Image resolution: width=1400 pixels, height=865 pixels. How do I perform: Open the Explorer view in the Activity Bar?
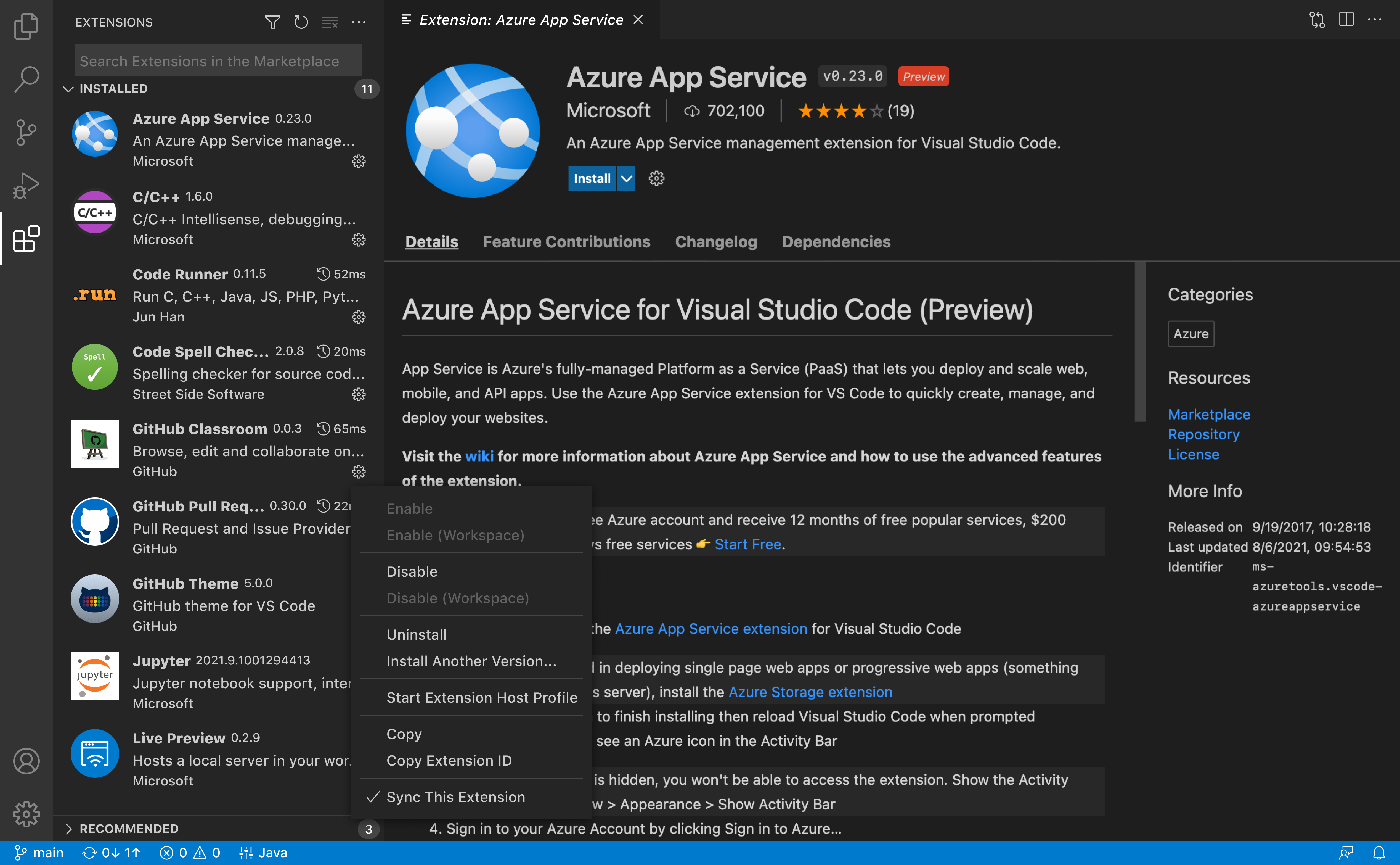(26, 26)
